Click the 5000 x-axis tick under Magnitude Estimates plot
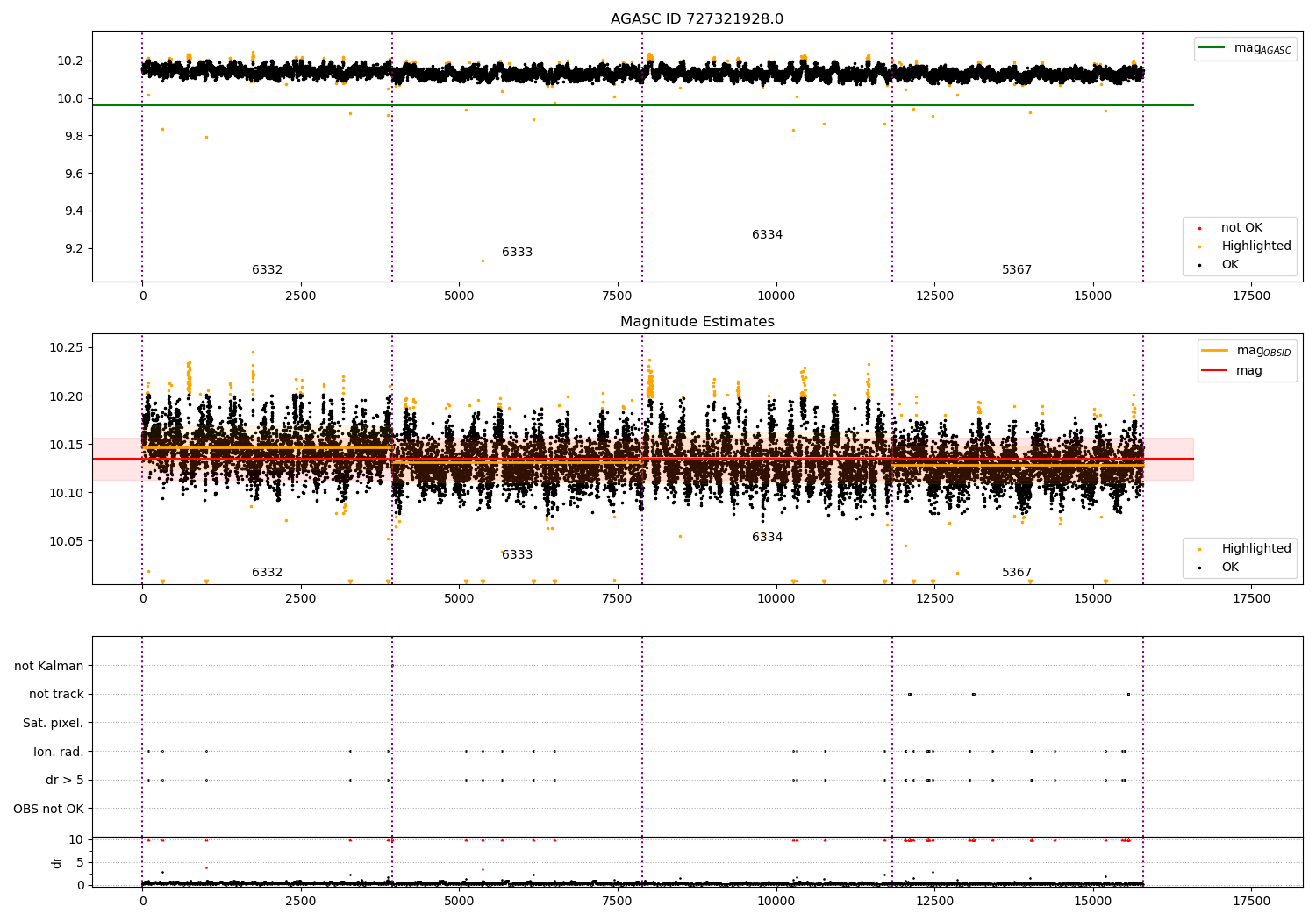This screenshot has height=921, width=1316. pyautogui.click(x=459, y=599)
